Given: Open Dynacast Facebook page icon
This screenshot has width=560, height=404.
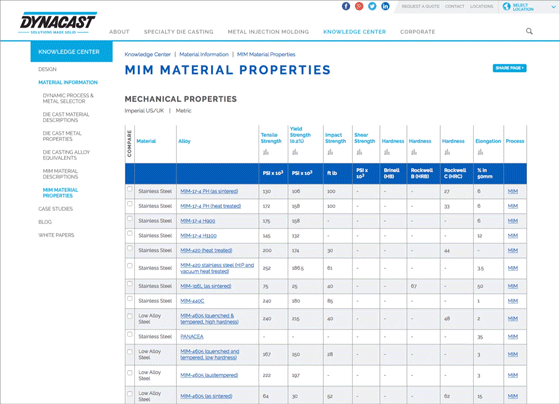Looking at the screenshot, I should 346,6.
